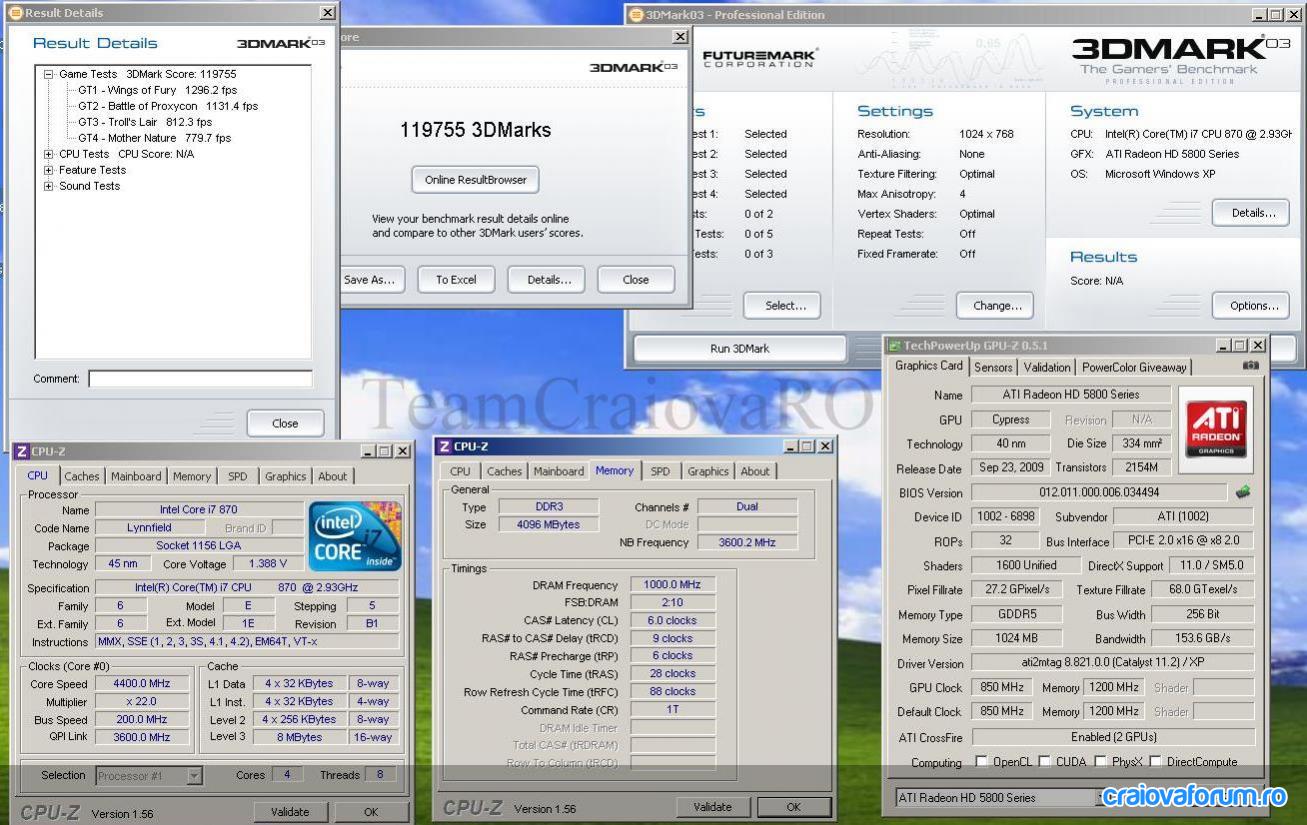Click the CPU-Z CPU window title icon
This screenshot has width=1307, height=825.
click(x=22, y=451)
